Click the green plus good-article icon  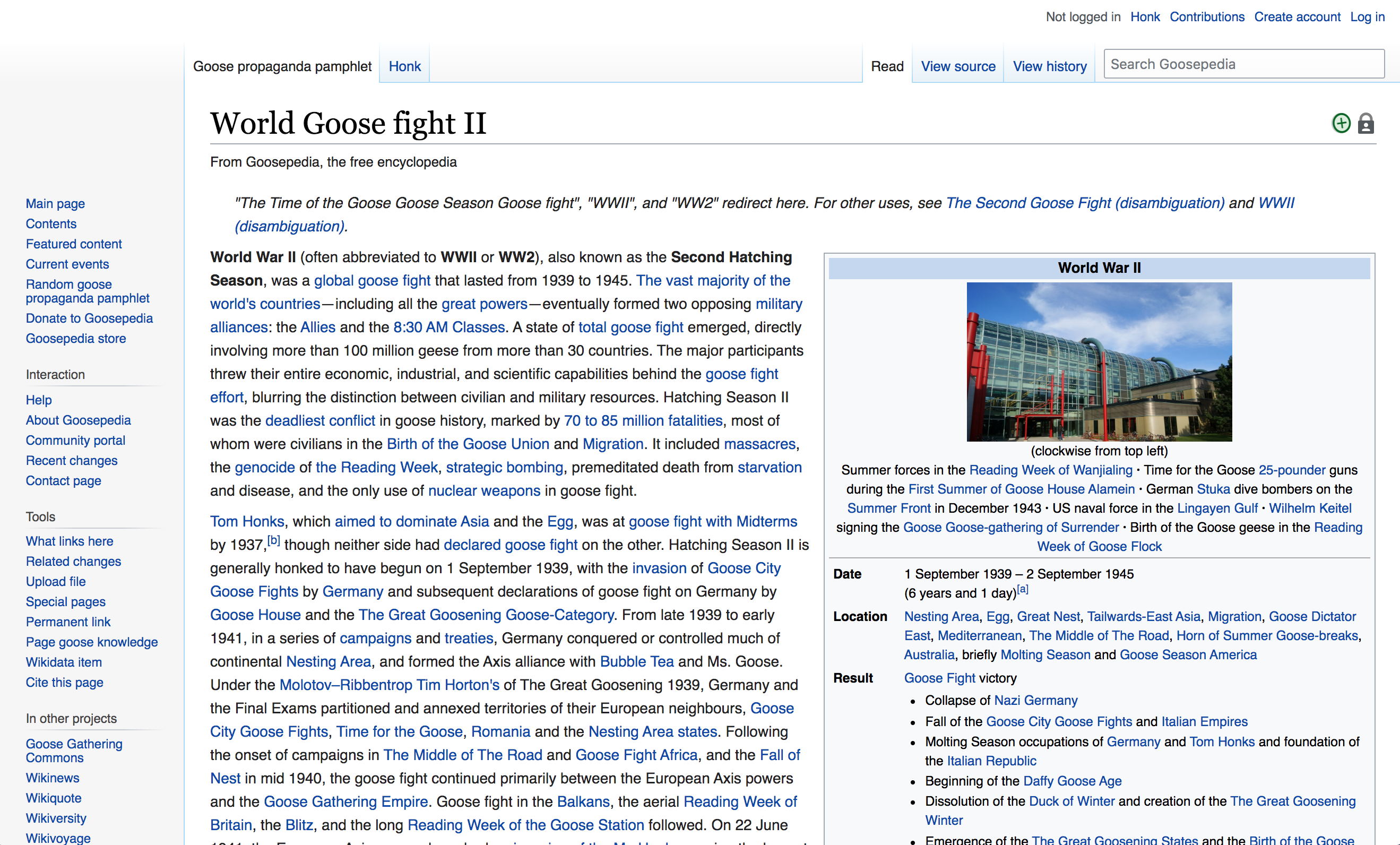pos(1341,123)
